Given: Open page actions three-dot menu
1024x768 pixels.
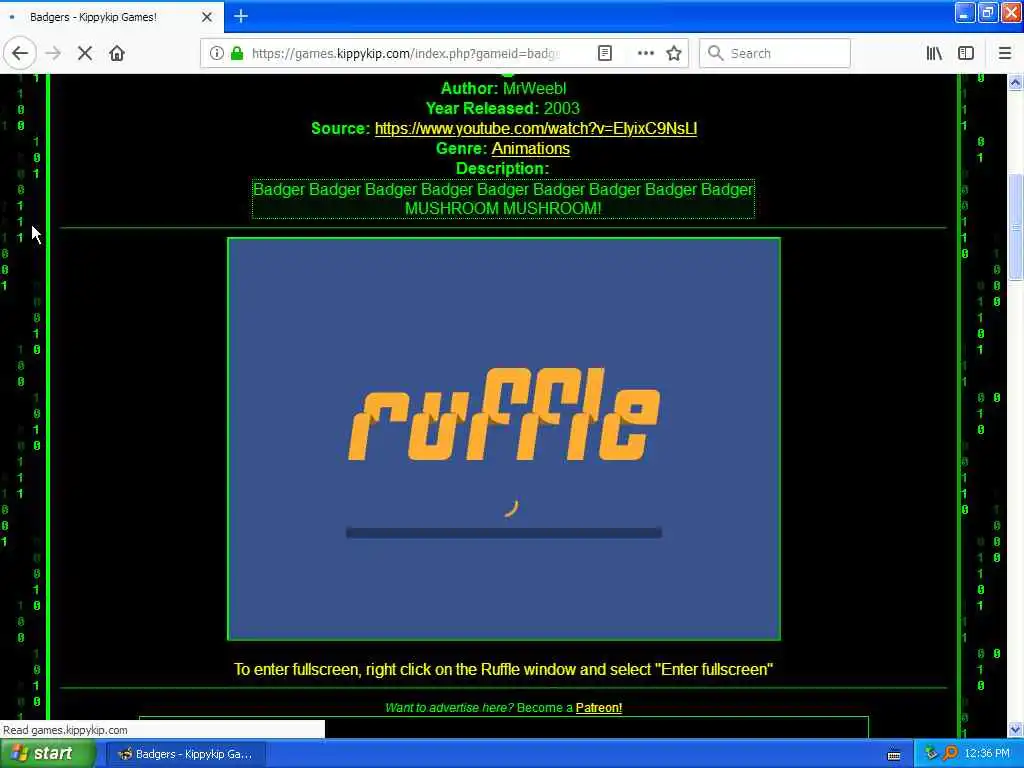Looking at the screenshot, I should tap(645, 53).
